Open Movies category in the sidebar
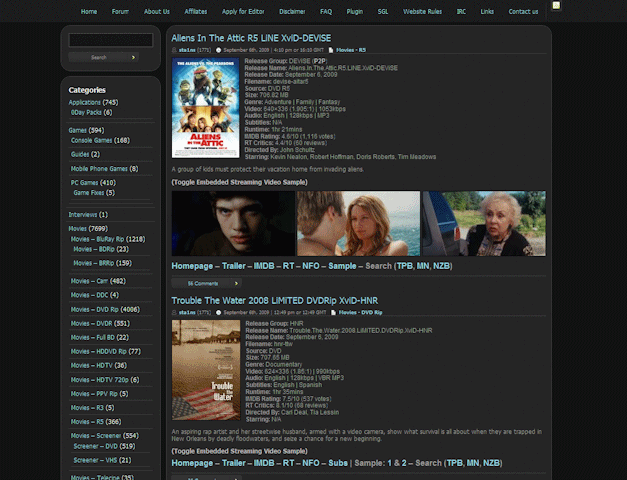The image size is (627, 480). tap(78, 229)
